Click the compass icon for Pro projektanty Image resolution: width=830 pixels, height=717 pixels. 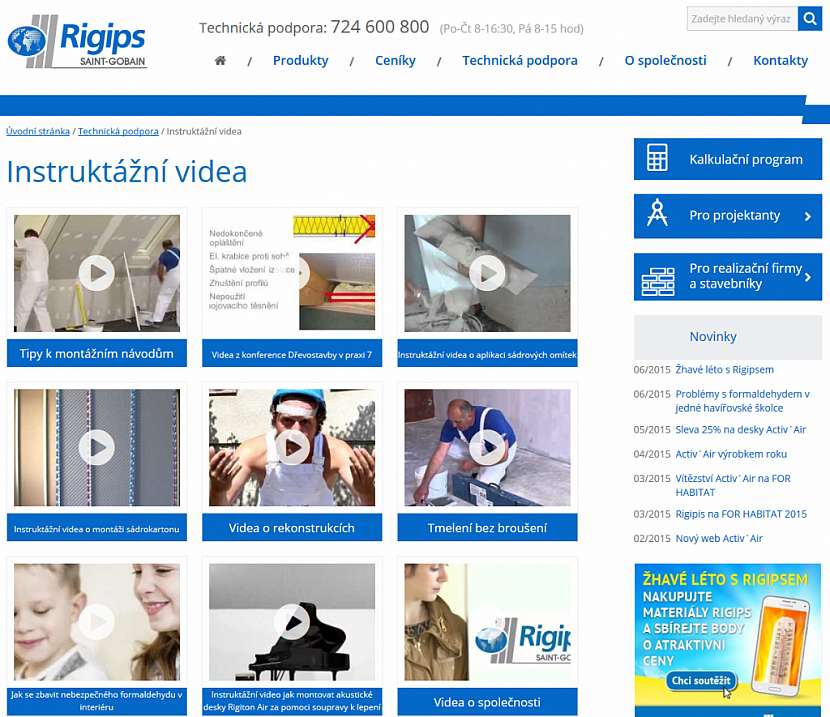point(657,212)
